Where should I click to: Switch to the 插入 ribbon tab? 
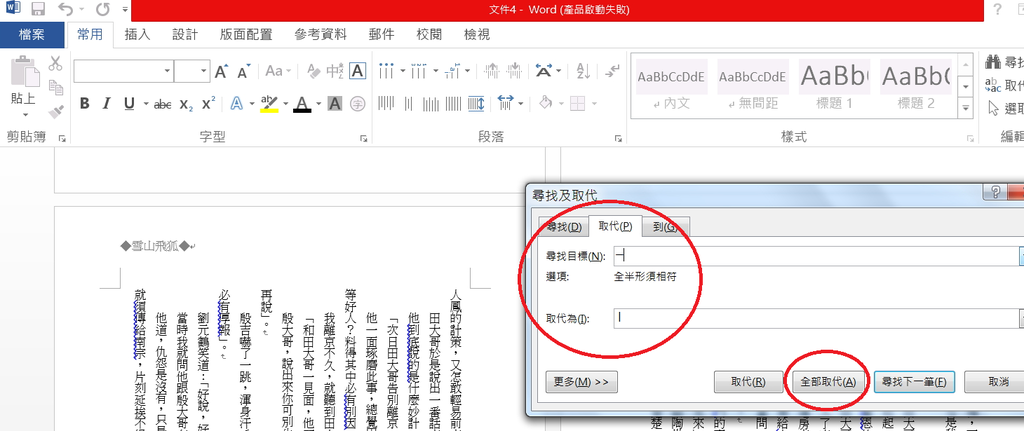(137, 35)
